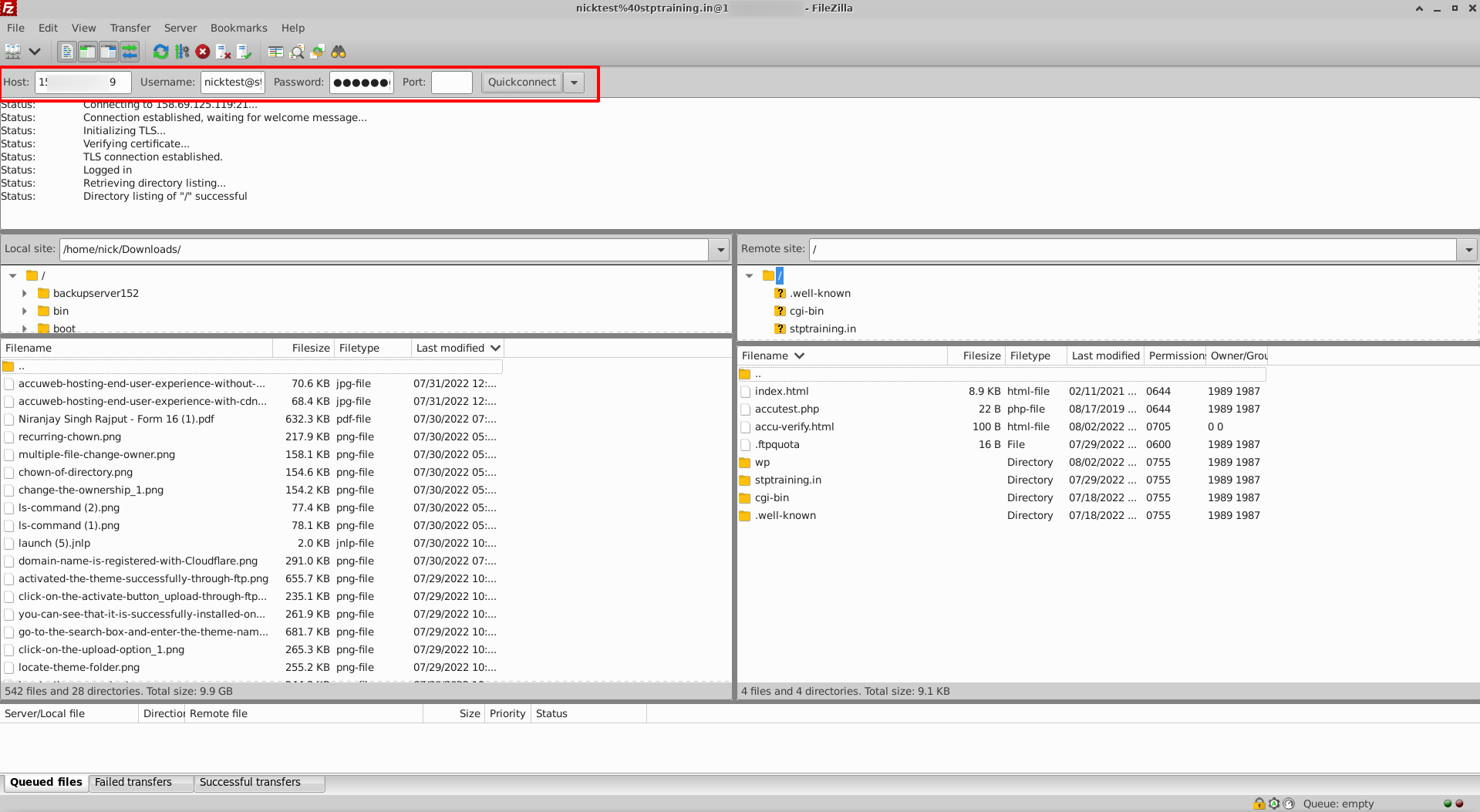Switch to the Failed transfers tab

coord(140,782)
